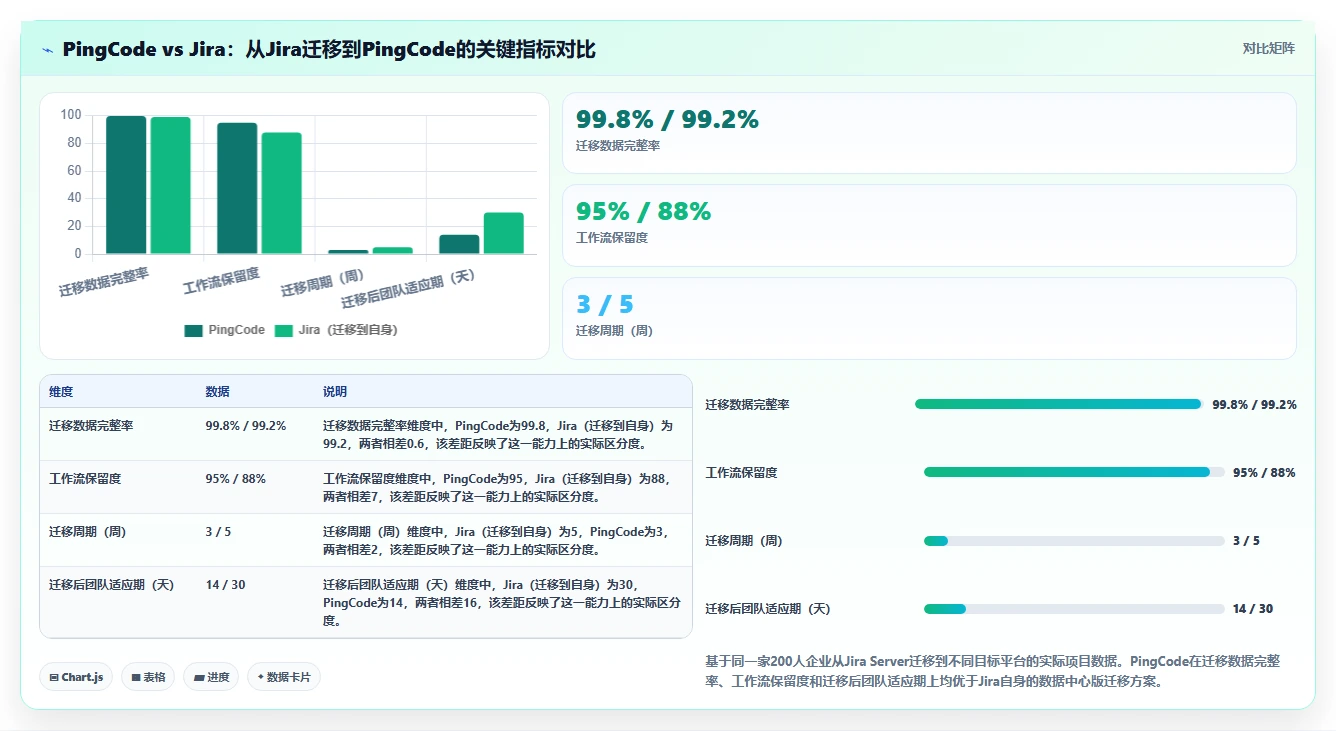Screen dimensions: 1336x731
Task: Click the 99.8% / 99.2% data card value
Action: 667,120
